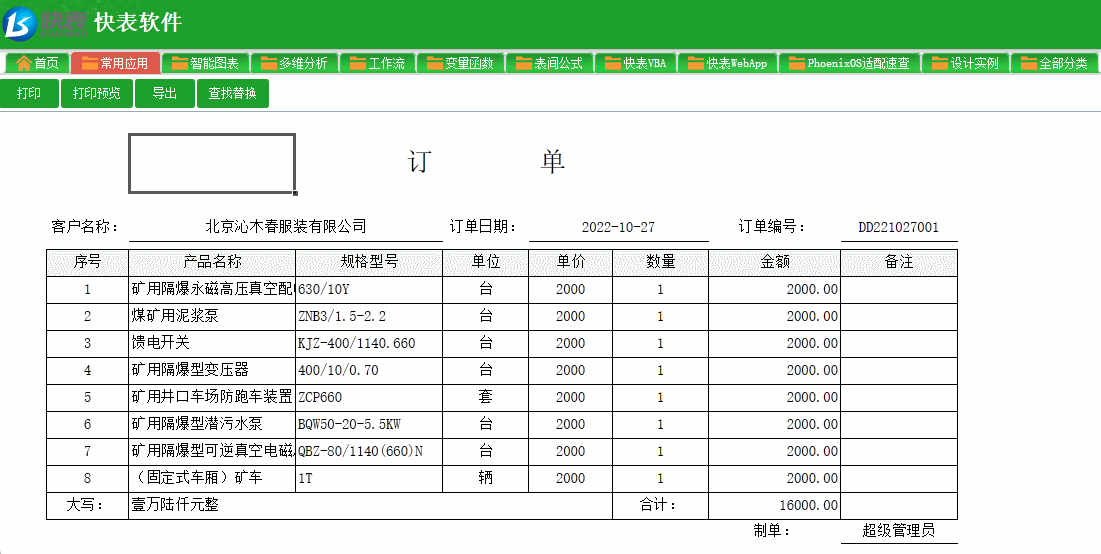This screenshot has height=554, width=1101.
Task: Click the folder icon on 工作流 tab
Action: 358,63
